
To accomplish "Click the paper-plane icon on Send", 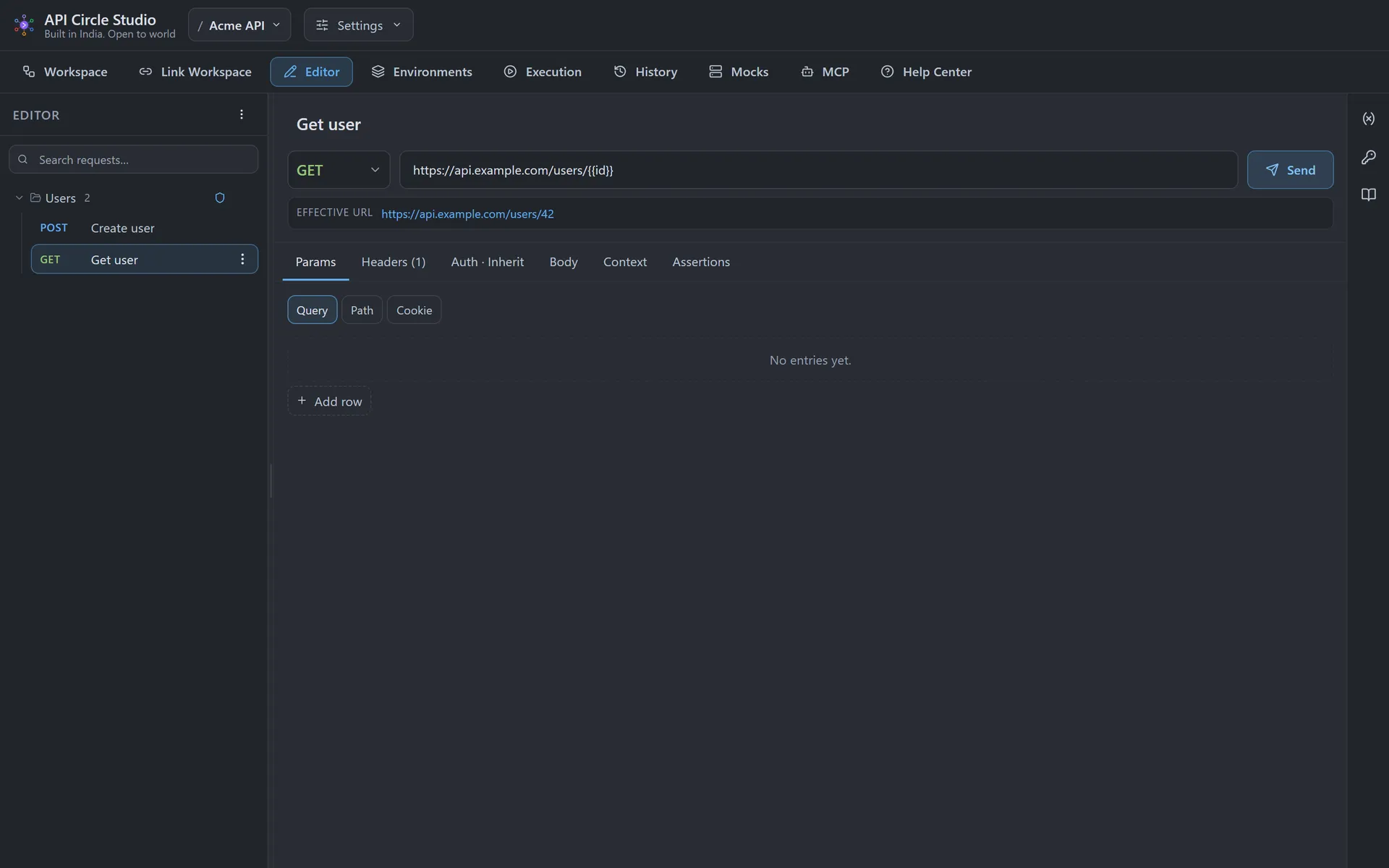I will click(1272, 169).
